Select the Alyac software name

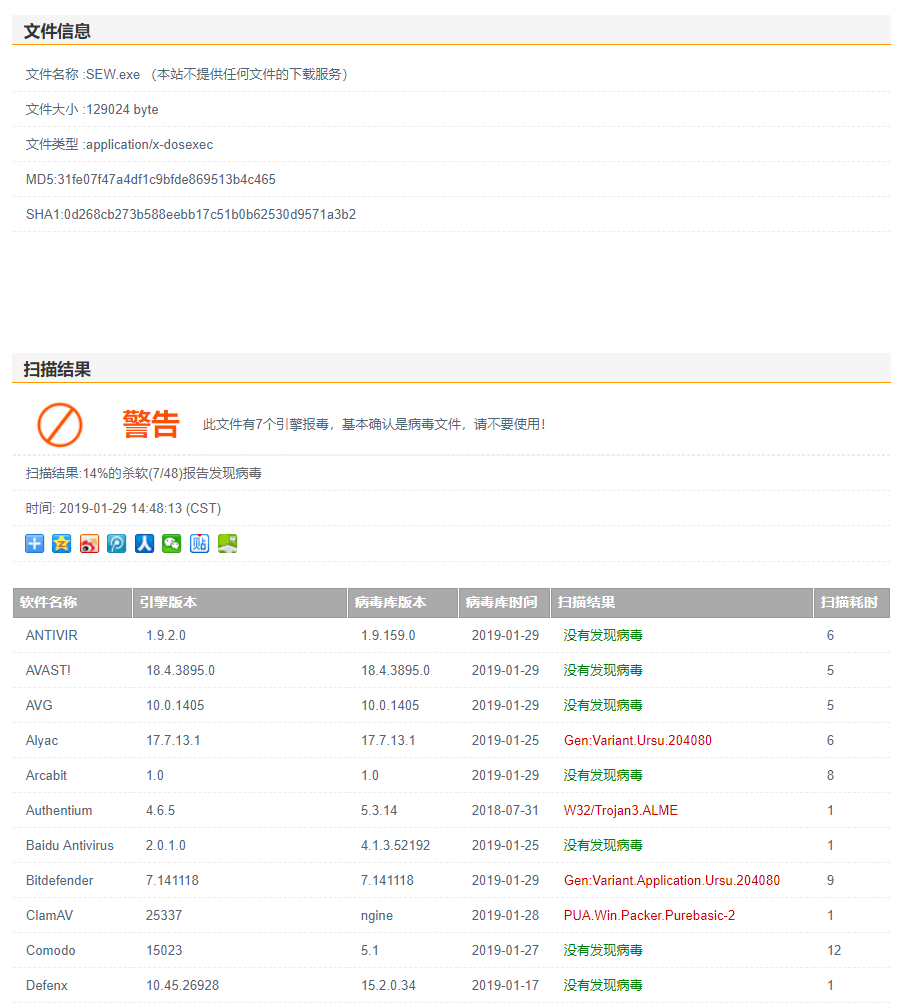42,740
